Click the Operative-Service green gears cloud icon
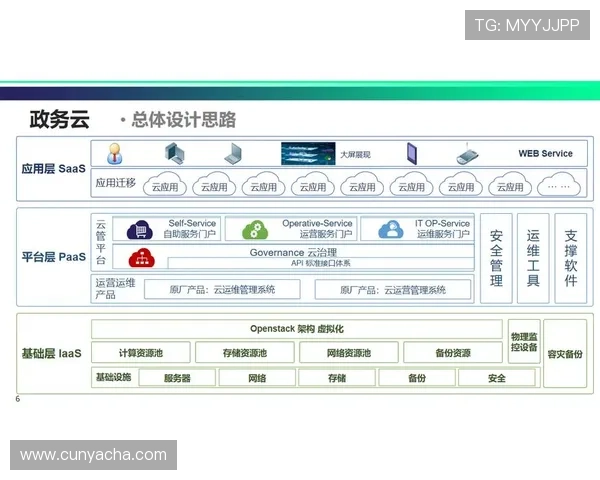Image resolution: width=600 pixels, height=480 pixels. (x=255, y=230)
